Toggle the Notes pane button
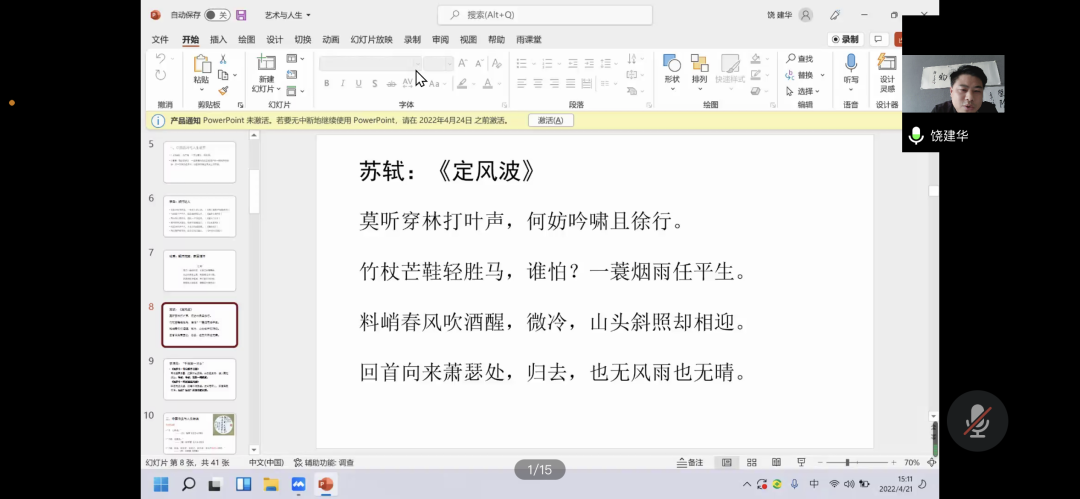 pyautogui.click(x=690, y=463)
